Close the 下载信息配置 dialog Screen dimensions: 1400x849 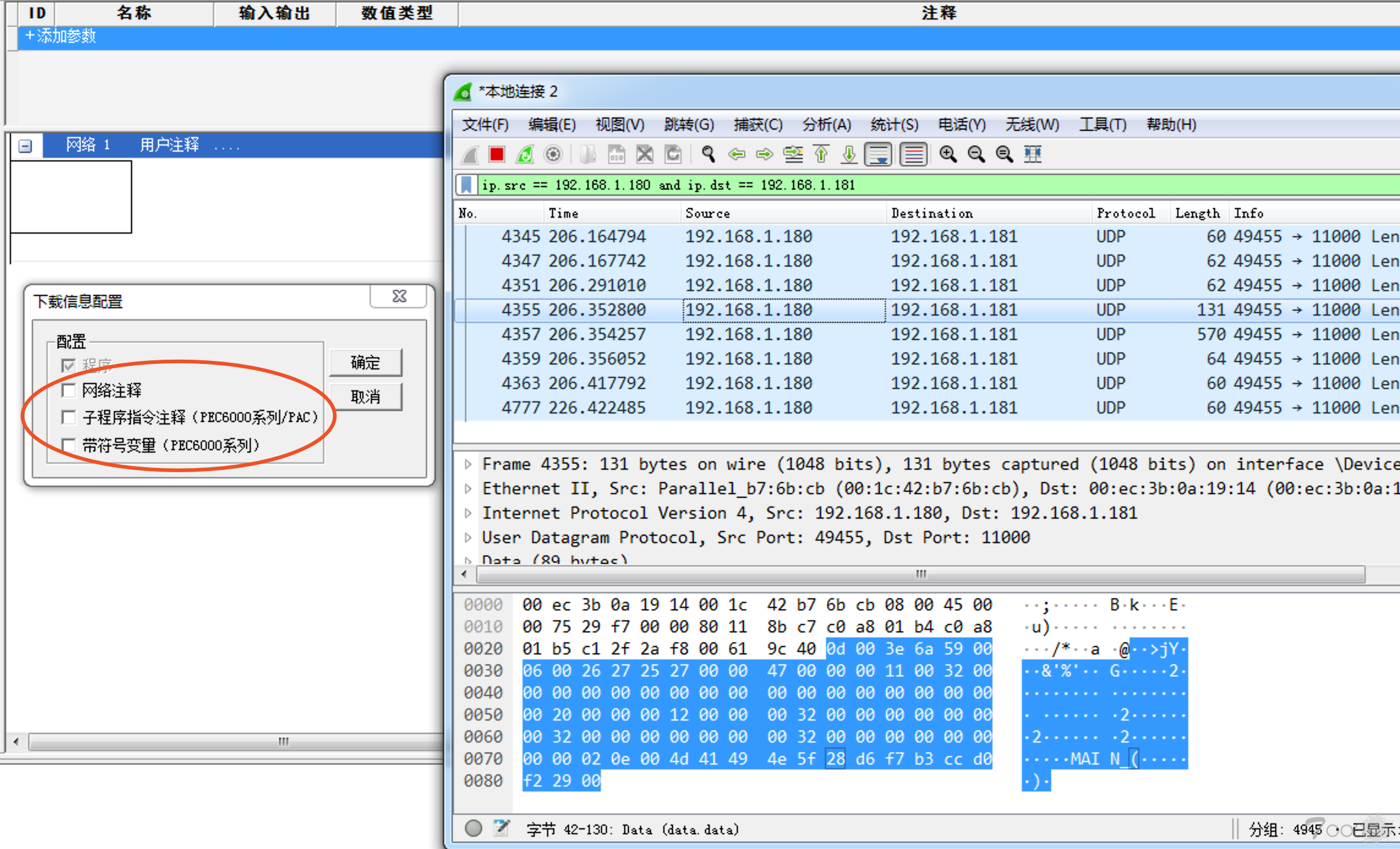[x=400, y=296]
